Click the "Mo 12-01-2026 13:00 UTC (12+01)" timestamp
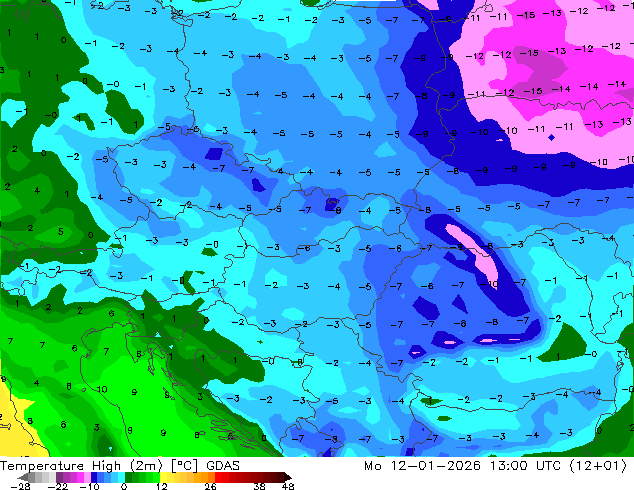This screenshot has width=634, height=490. (x=496, y=466)
